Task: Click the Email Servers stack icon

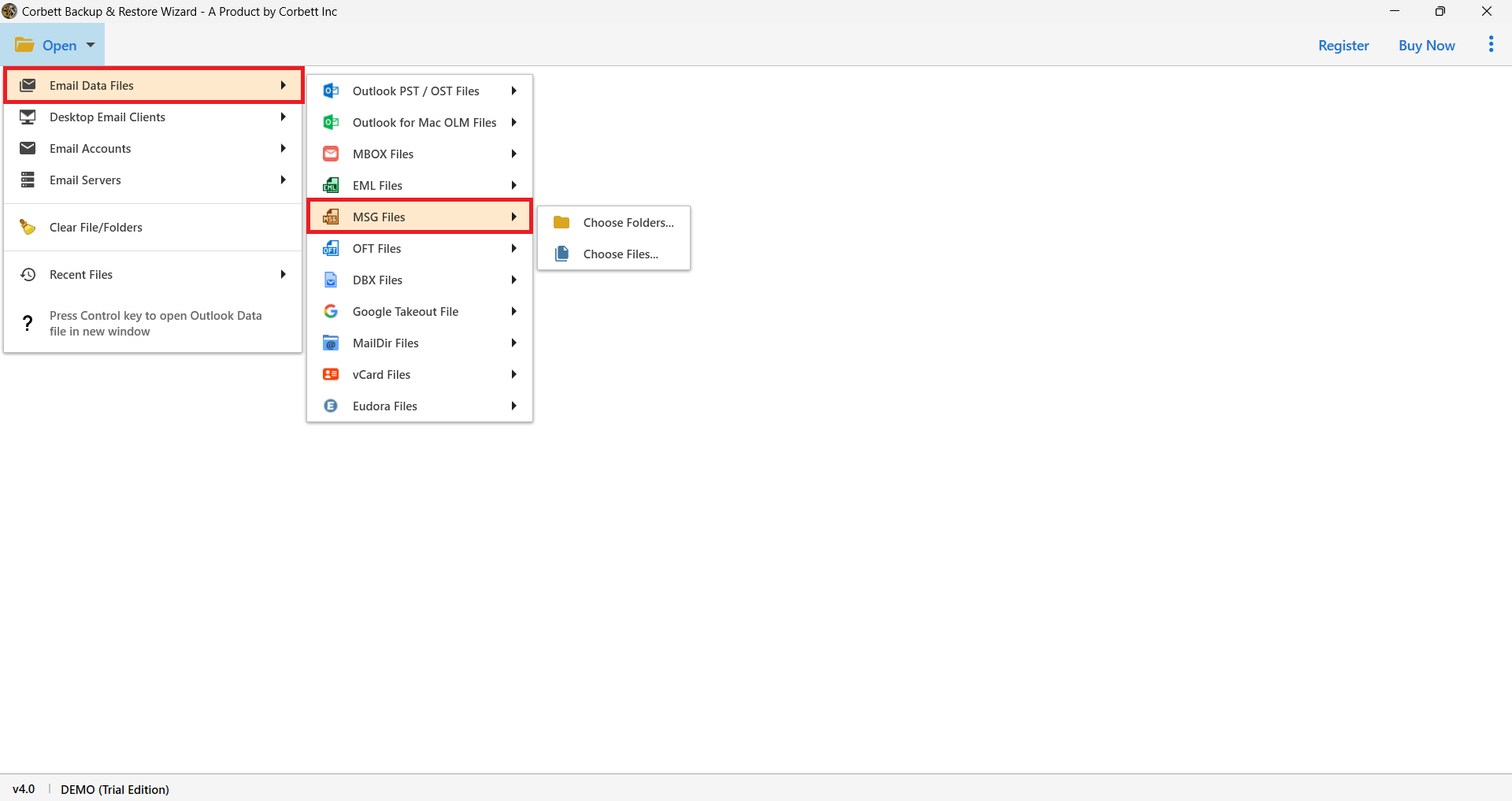Action: (28, 180)
